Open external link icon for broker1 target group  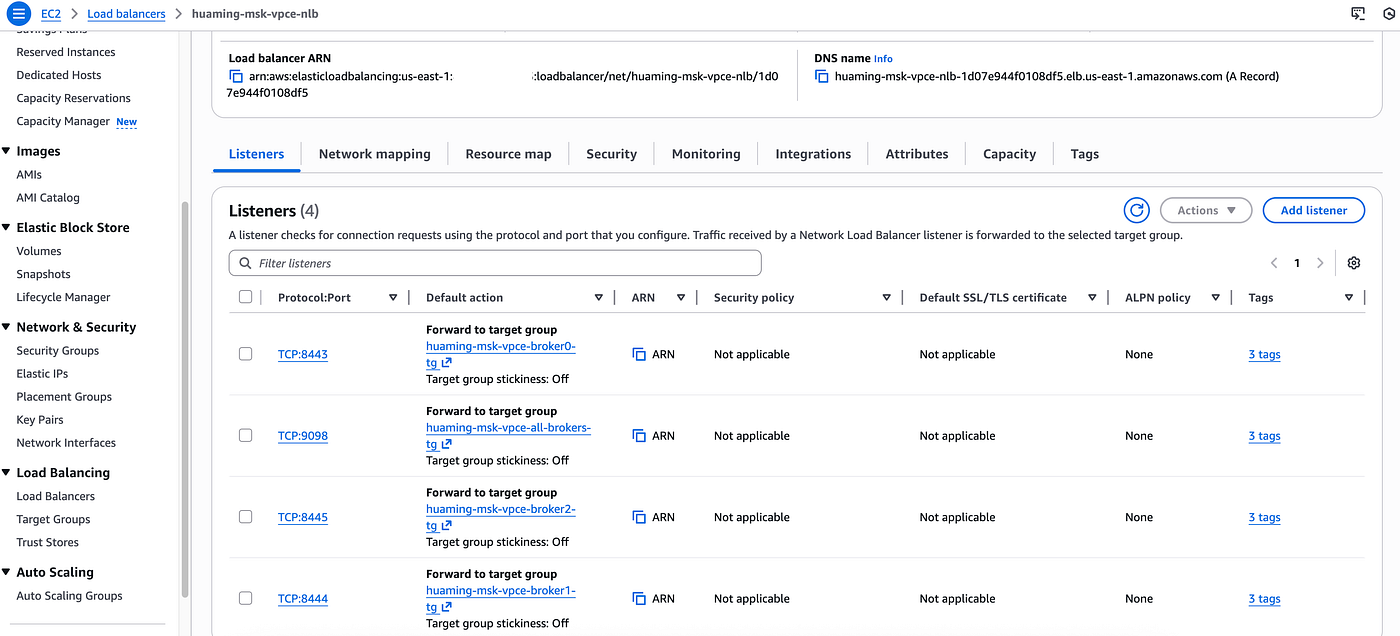click(447, 607)
